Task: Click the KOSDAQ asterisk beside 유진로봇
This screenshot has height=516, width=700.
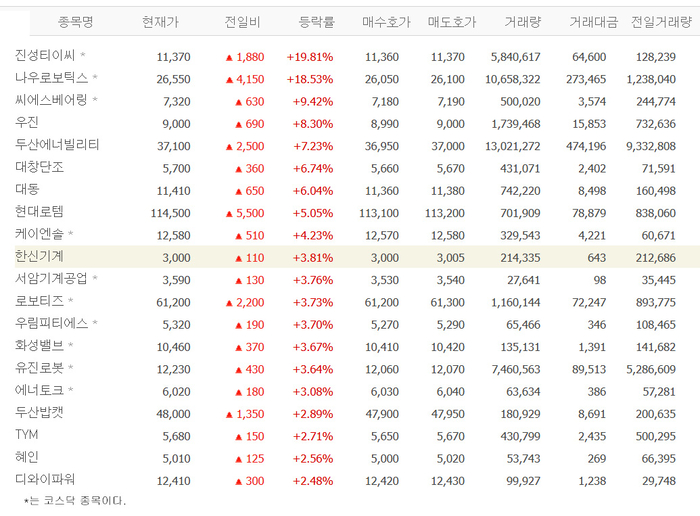Action: click(71, 369)
